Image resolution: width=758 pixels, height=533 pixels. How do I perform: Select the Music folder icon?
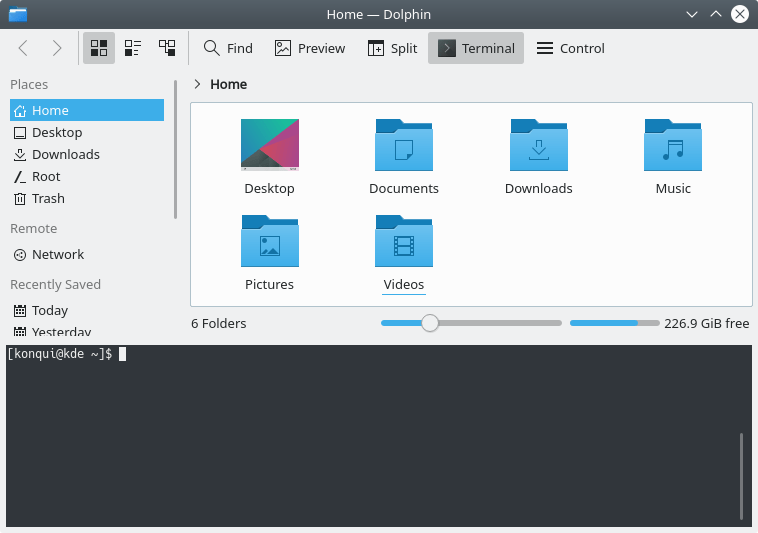[673, 145]
